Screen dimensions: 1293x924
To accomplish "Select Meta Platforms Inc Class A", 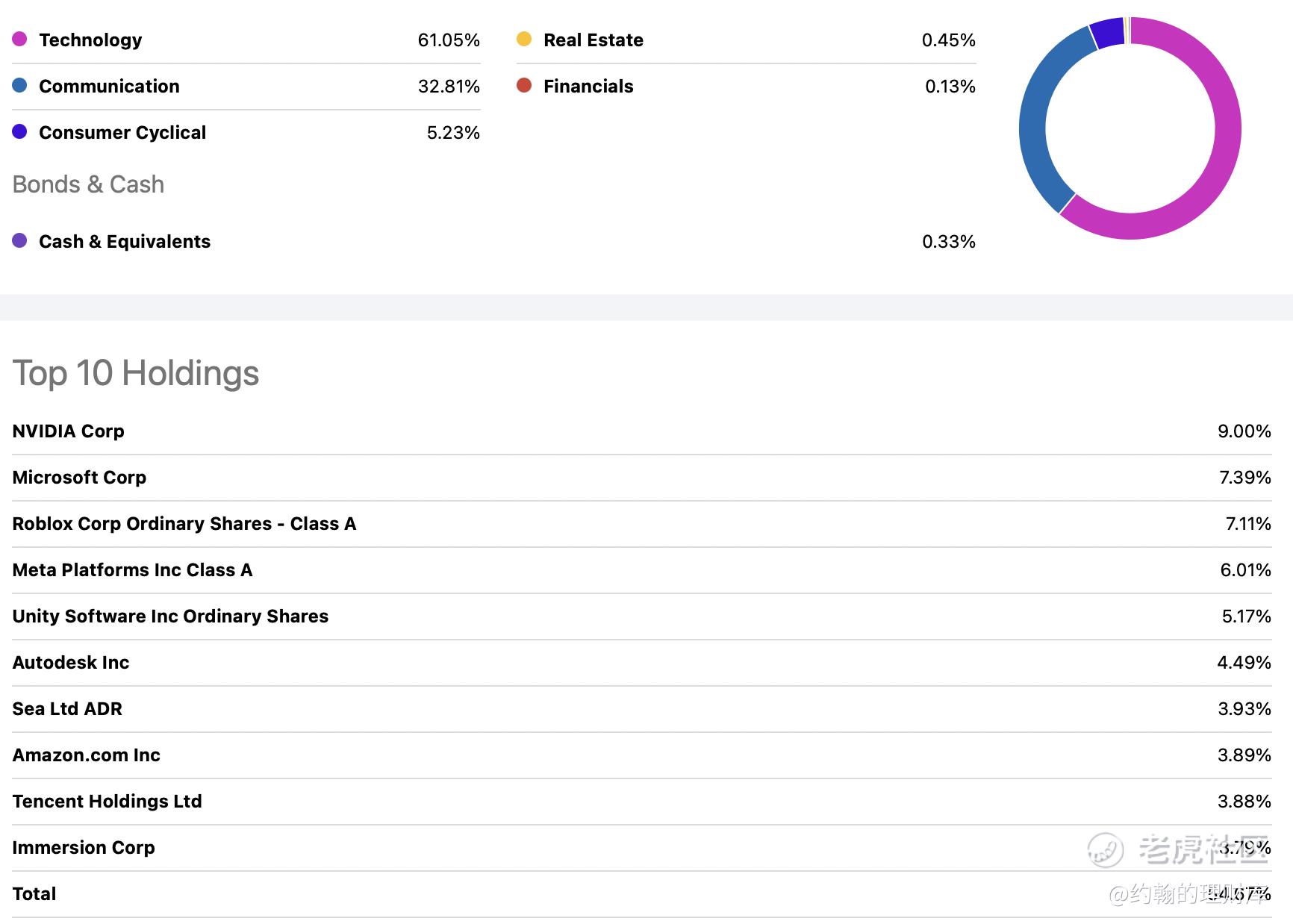I will [133, 569].
